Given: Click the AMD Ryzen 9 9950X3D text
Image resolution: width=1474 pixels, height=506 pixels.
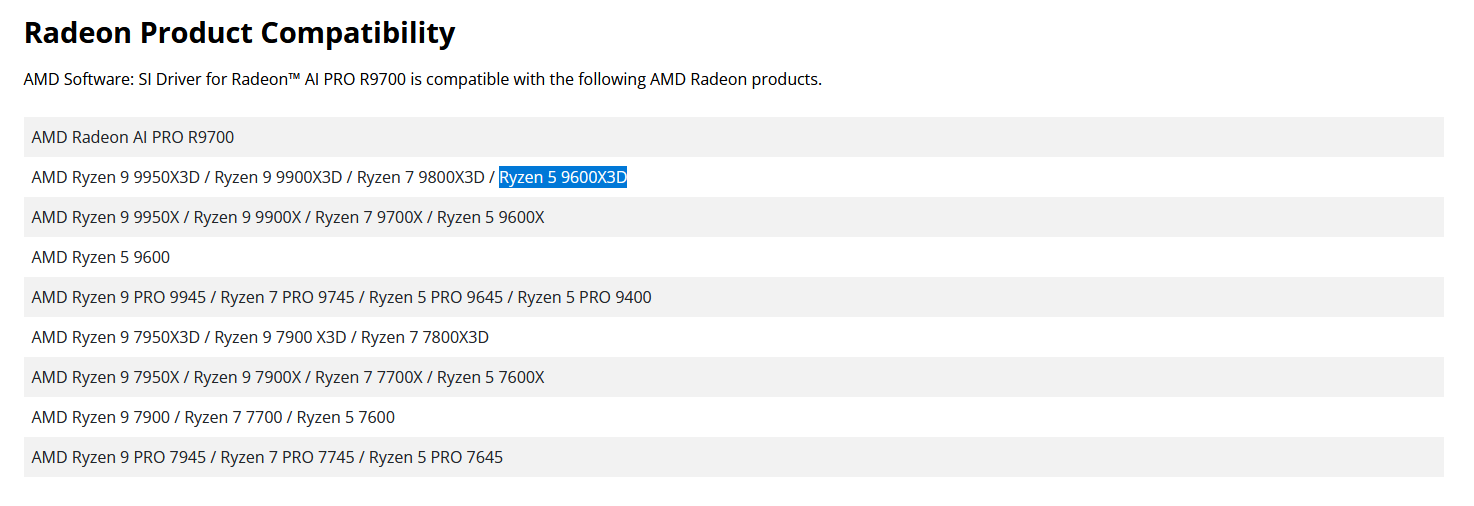Looking at the screenshot, I should [116, 178].
